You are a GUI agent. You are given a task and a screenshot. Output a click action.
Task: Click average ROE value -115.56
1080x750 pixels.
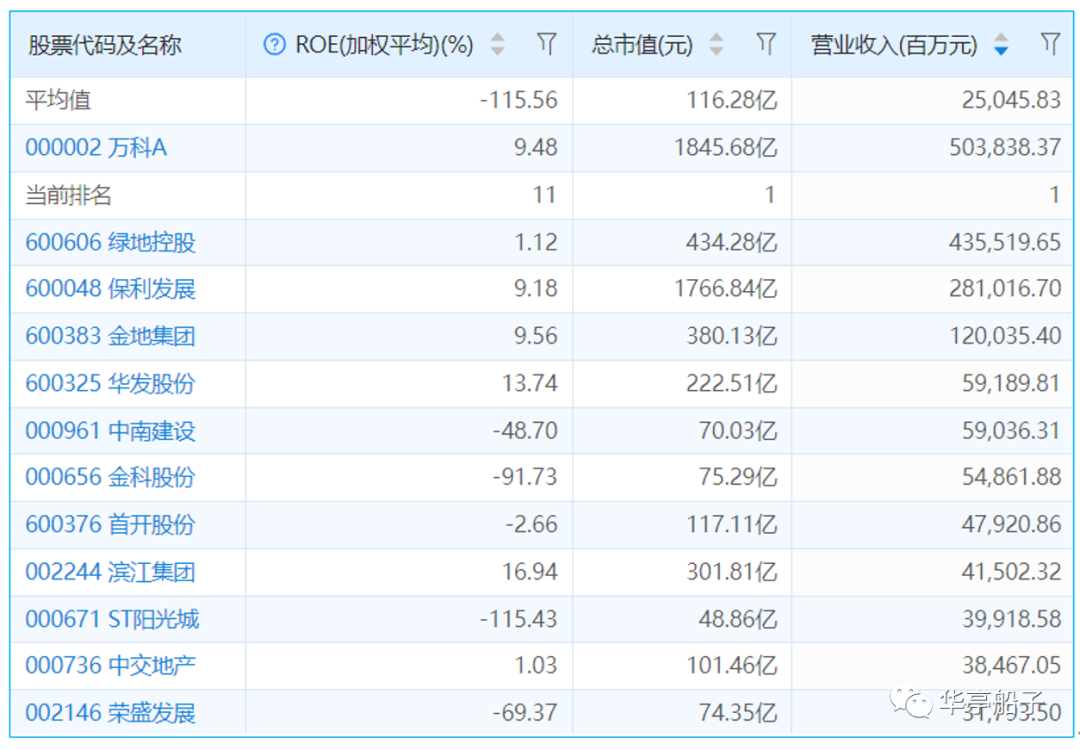(519, 100)
